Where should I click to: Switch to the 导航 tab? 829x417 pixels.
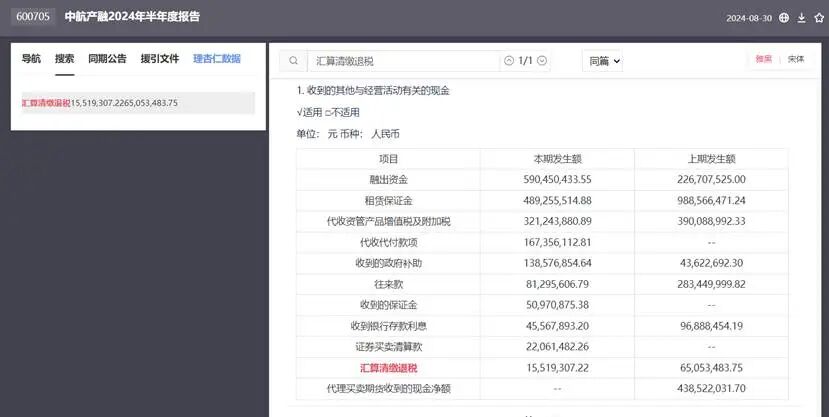[31, 59]
